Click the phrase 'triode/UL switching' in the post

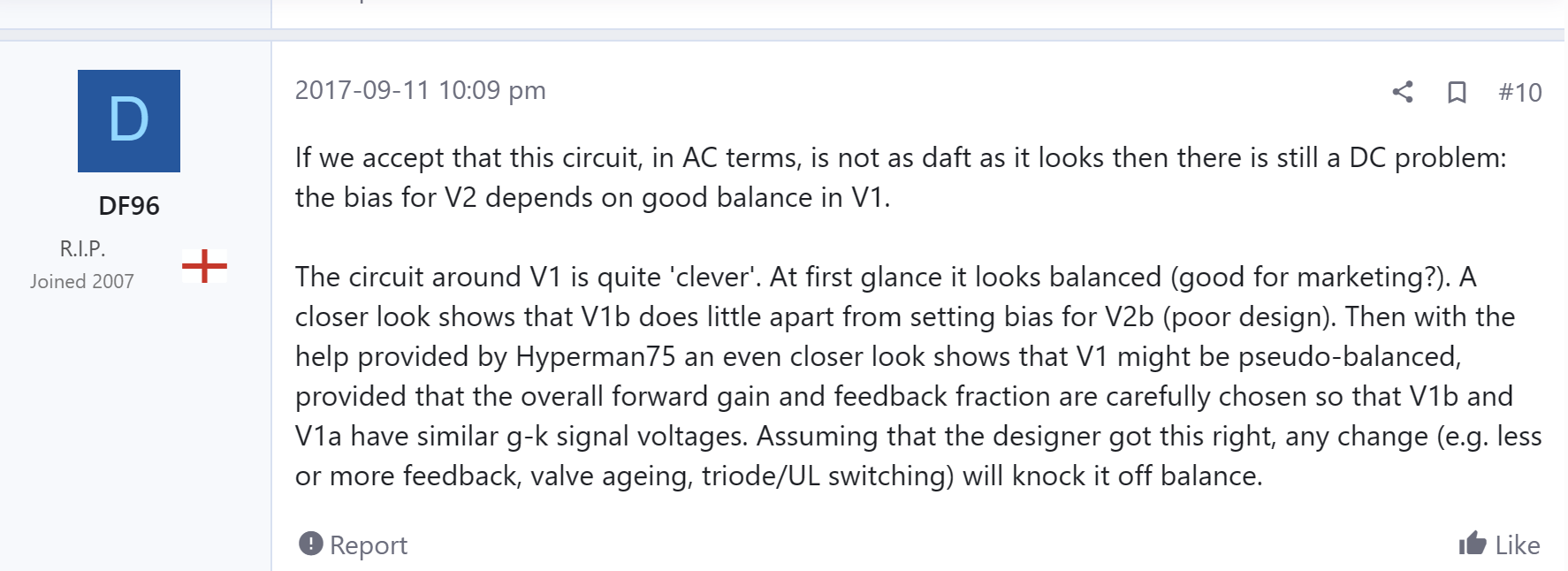pyautogui.click(x=828, y=476)
